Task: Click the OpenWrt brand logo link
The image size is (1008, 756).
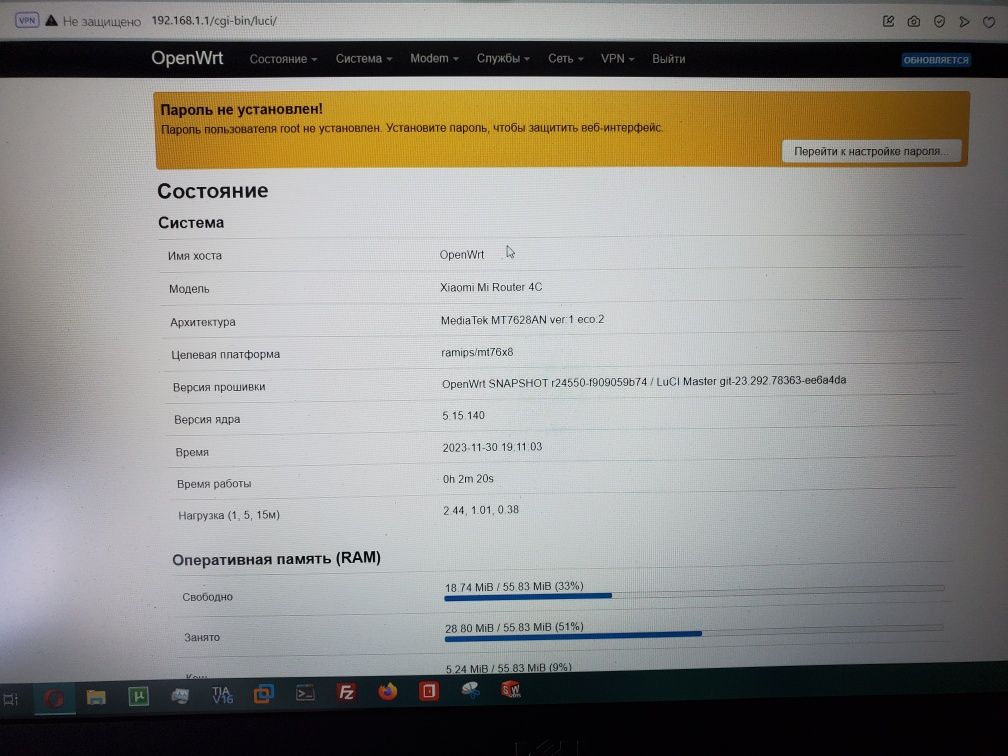Action: click(x=187, y=58)
